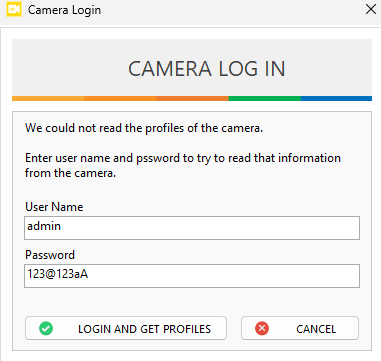The height and width of the screenshot is (361, 381).
Task: Focus the User Name field containing admin
Action: point(192,228)
